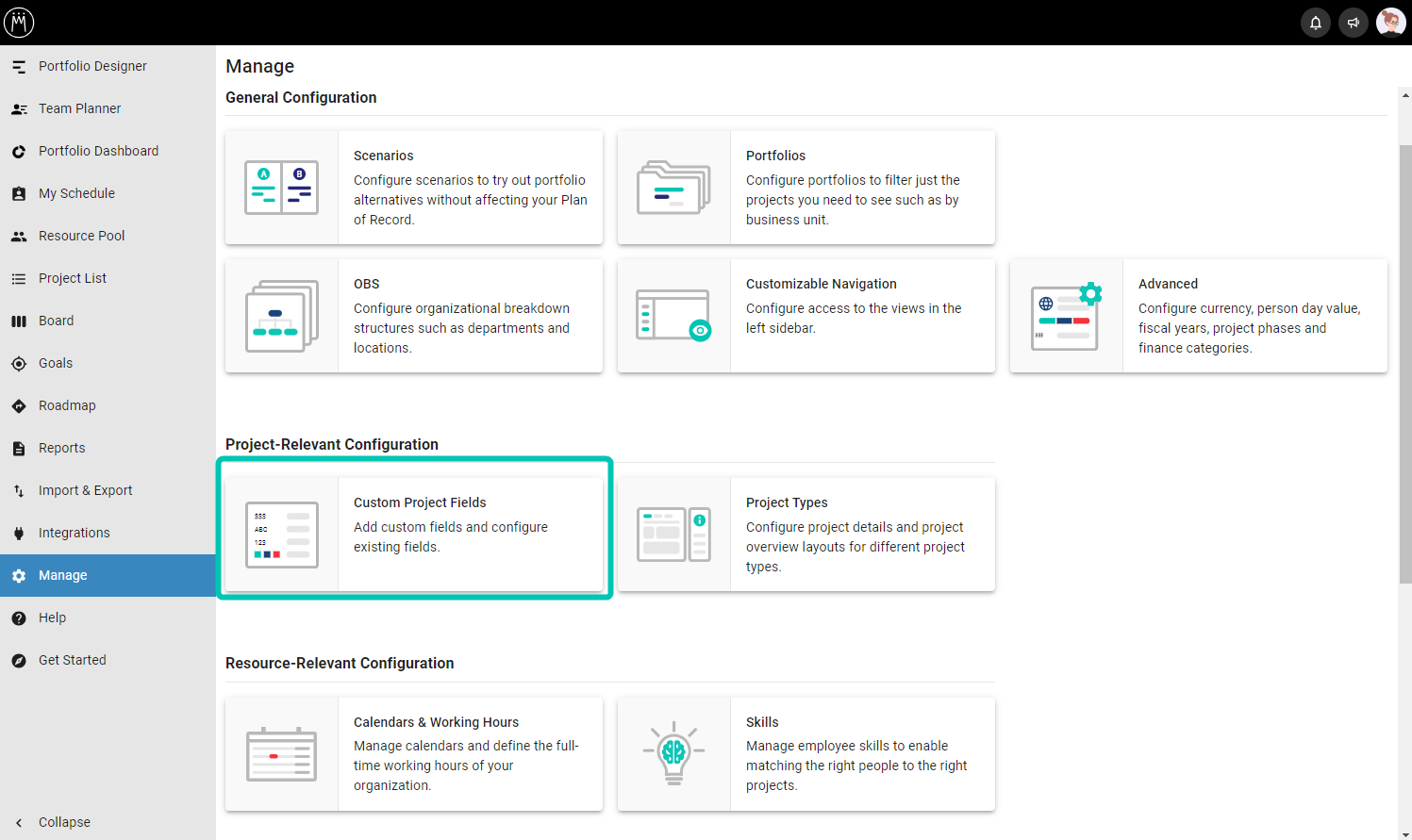Click the vertical scrollbar thumb
This screenshot has height=840, width=1412.
click(x=1405, y=364)
